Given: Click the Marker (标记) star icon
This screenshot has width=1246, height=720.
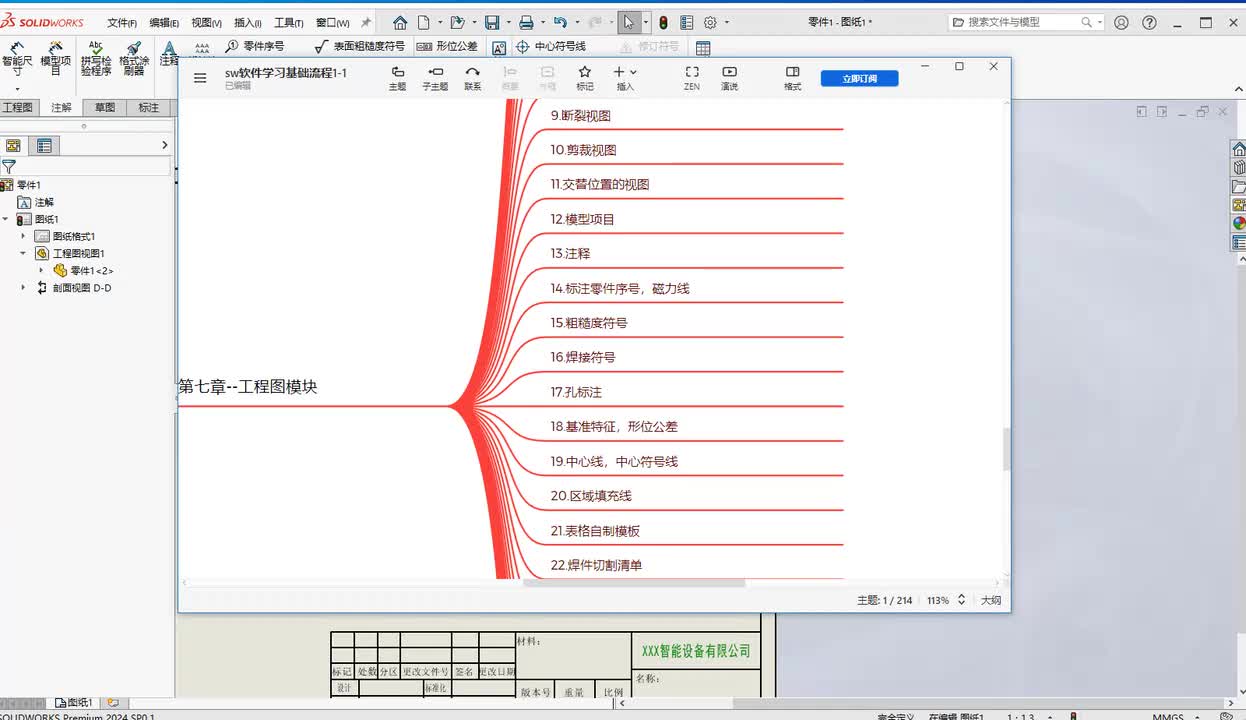Looking at the screenshot, I should coord(585,78).
